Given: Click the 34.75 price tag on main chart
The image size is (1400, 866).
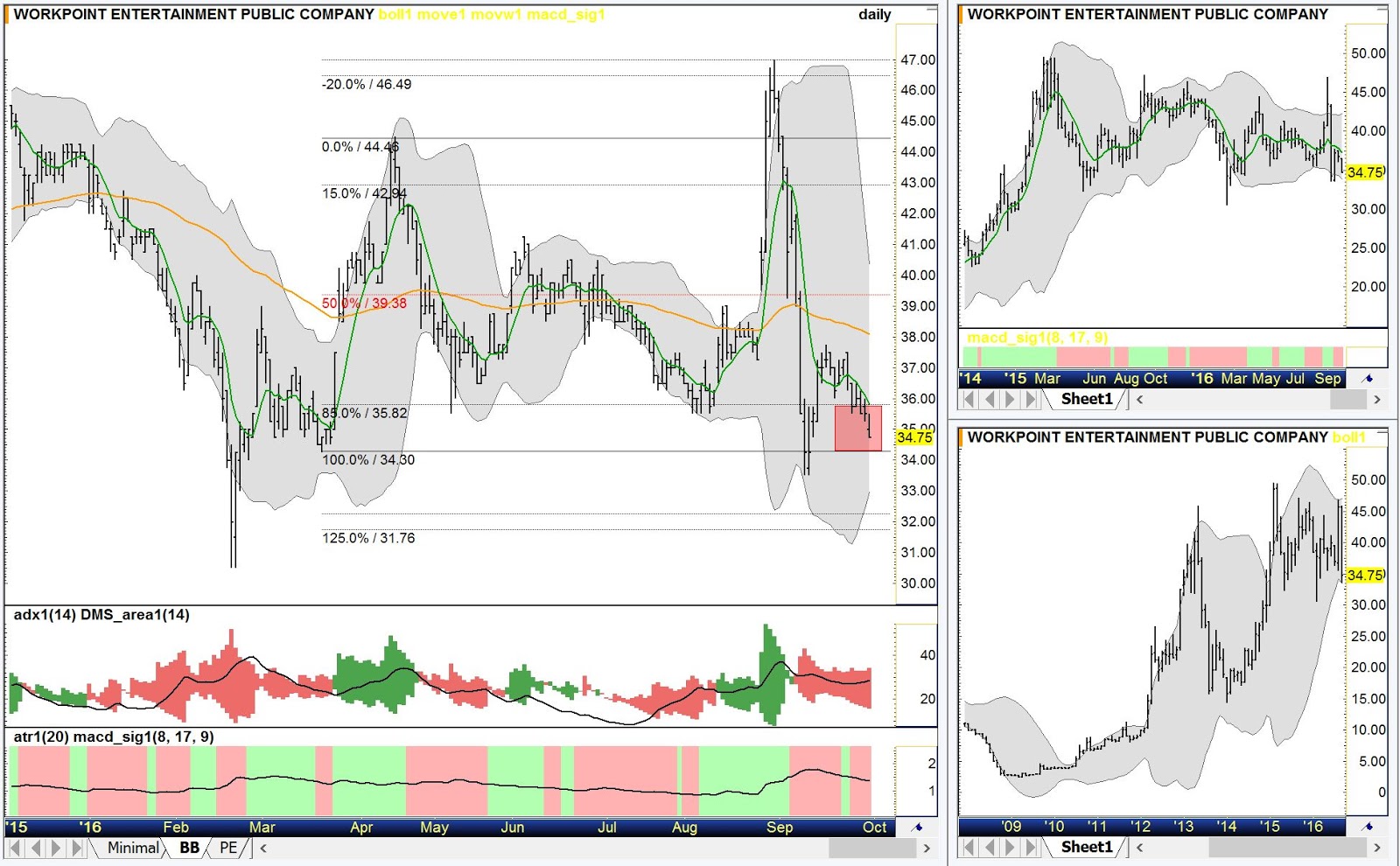Looking at the screenshot, I should (914, 437).
